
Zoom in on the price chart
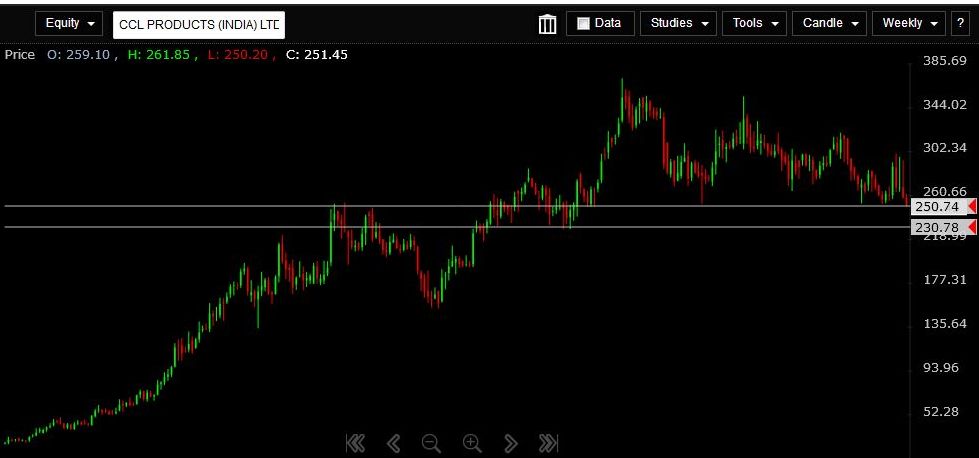click(x=472, y=443)
